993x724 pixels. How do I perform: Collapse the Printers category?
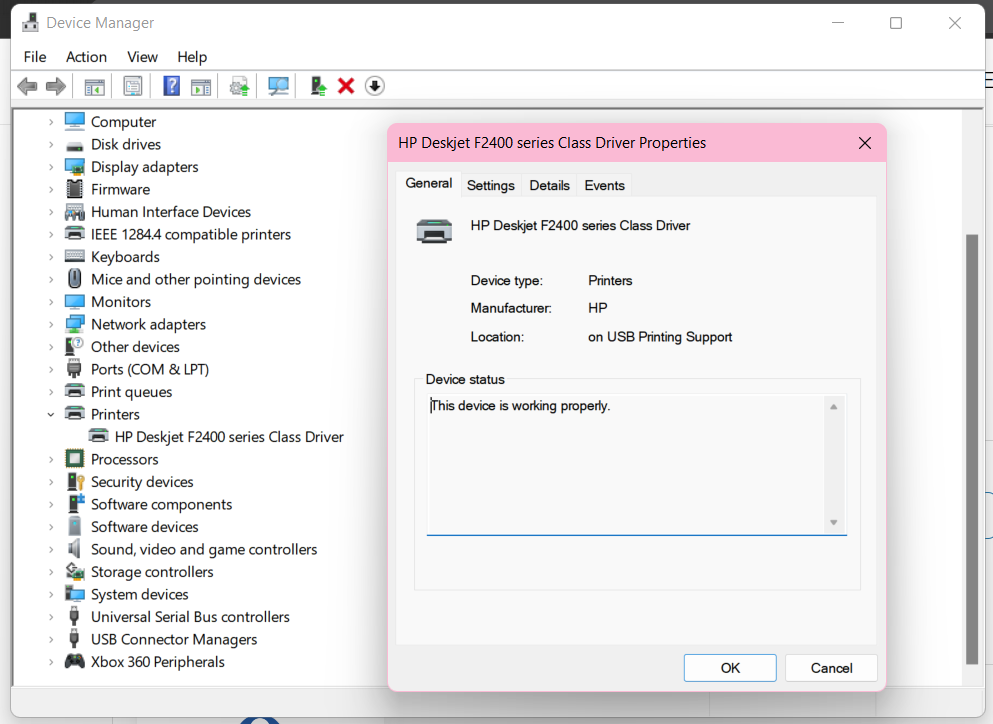pos(51,414)
